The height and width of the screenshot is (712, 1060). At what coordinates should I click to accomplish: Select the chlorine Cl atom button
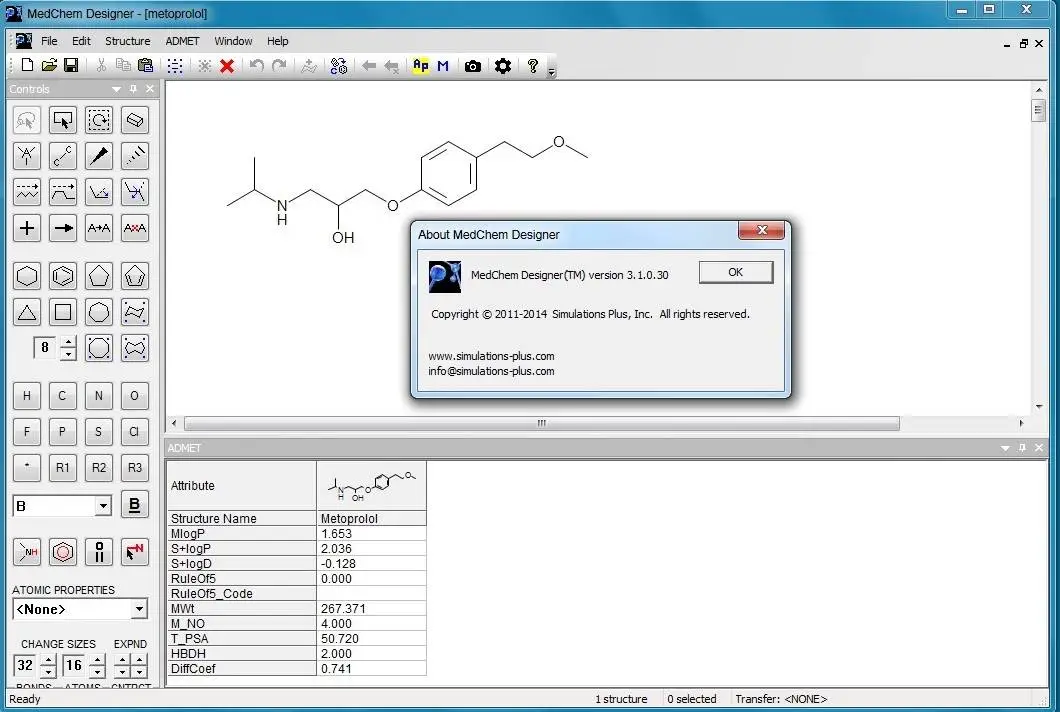pyautogui.click(x=135, y=431)
